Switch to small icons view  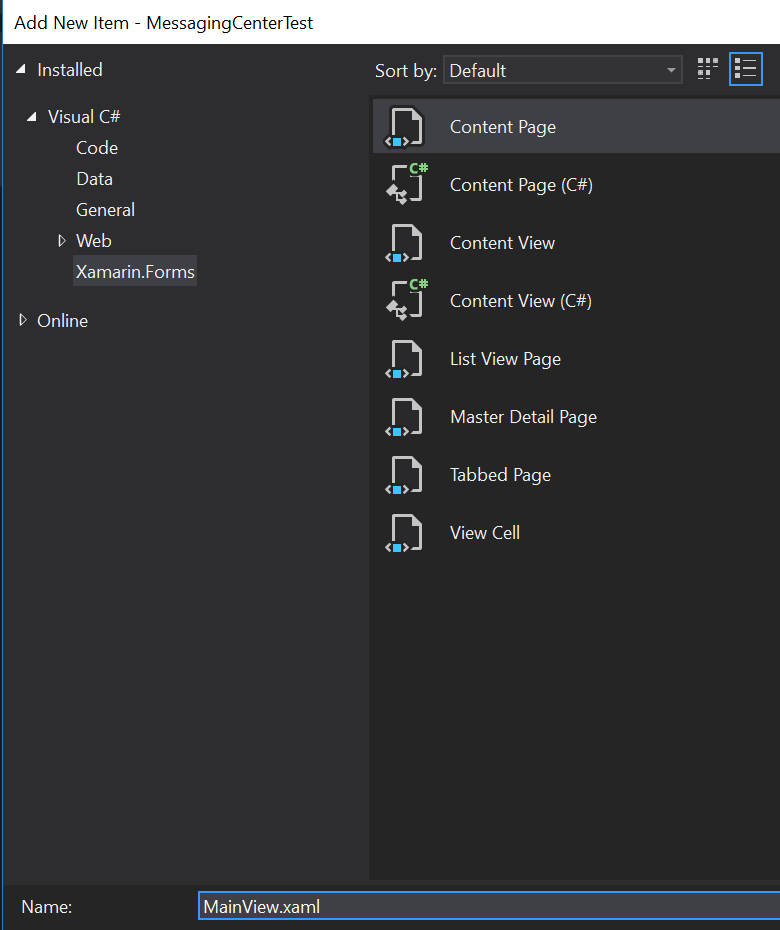click(707, 68)
